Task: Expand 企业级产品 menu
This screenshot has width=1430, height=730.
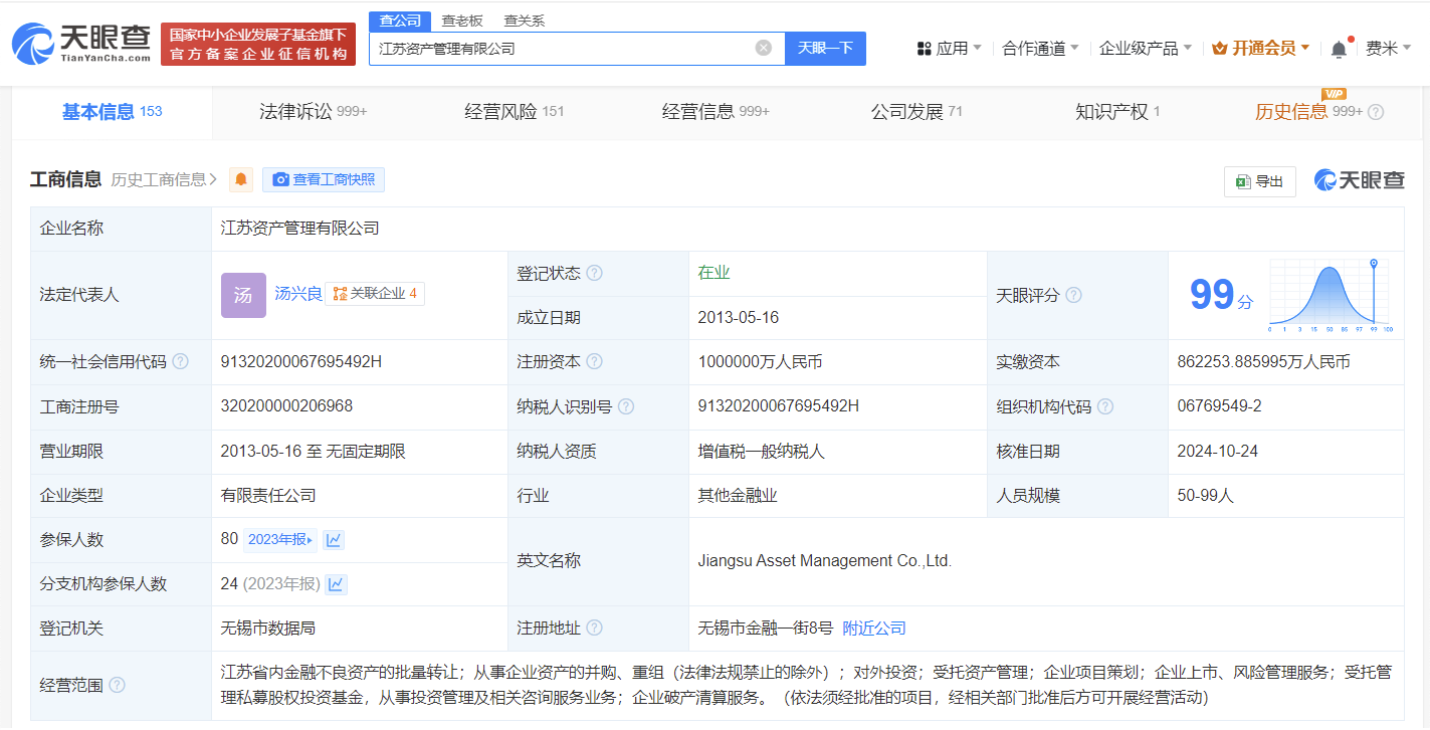Action: coord(1145,48)
